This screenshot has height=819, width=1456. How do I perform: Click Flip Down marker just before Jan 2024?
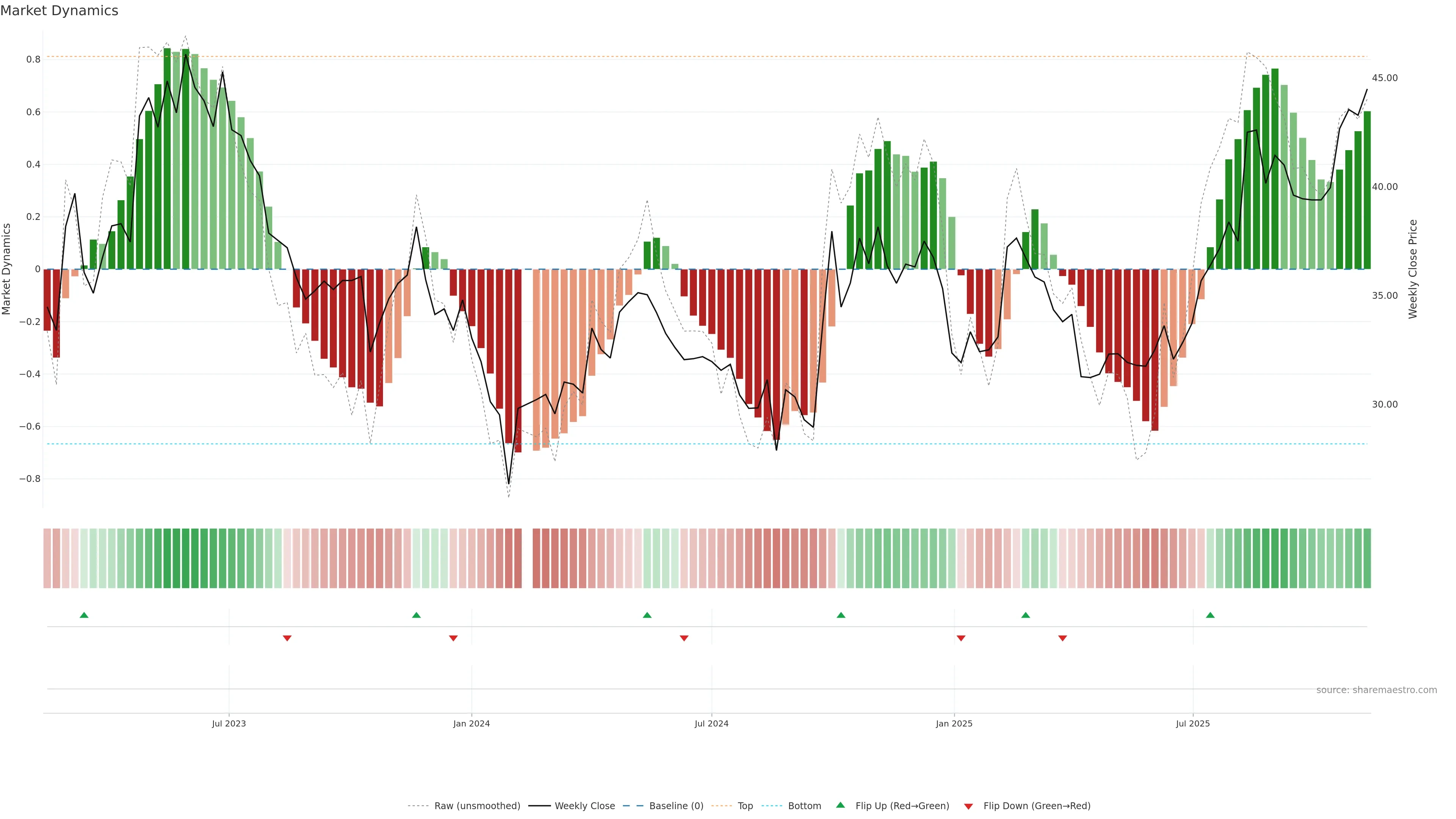(453, 638)
